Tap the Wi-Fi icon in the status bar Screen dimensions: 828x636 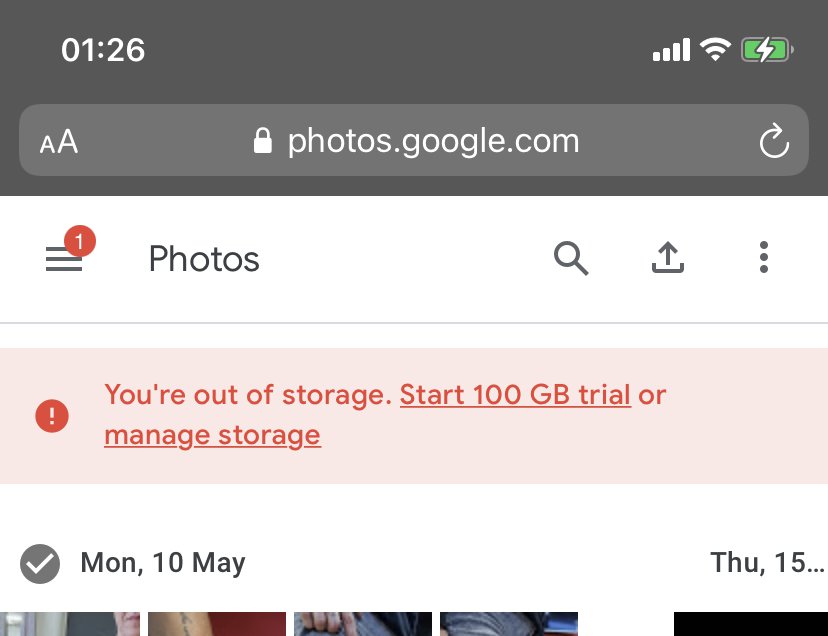[x=715, y=50]
